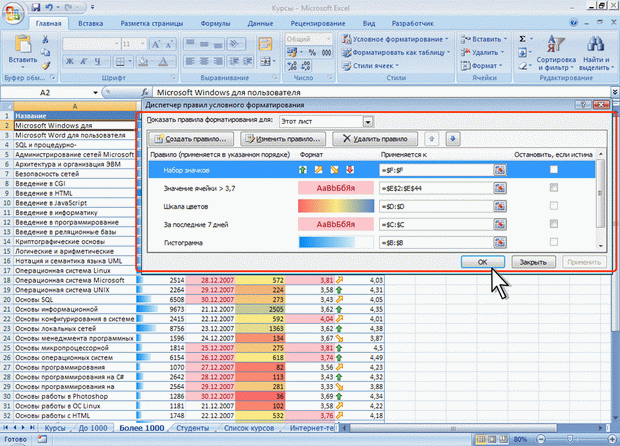This screenshot has width=620, height=446.
Task: Expand Вставить cells dropdown
Action: pos(505,39)
